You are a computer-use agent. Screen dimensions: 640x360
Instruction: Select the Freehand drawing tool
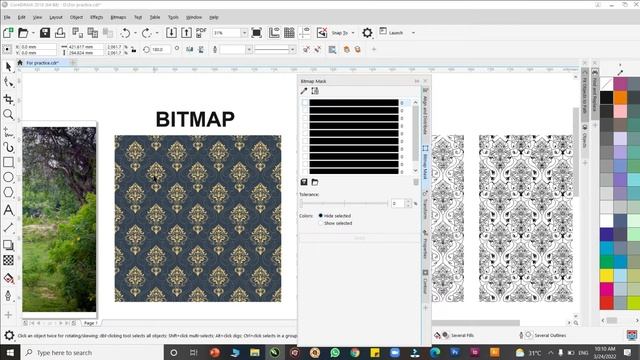click(x=8, y=132)
